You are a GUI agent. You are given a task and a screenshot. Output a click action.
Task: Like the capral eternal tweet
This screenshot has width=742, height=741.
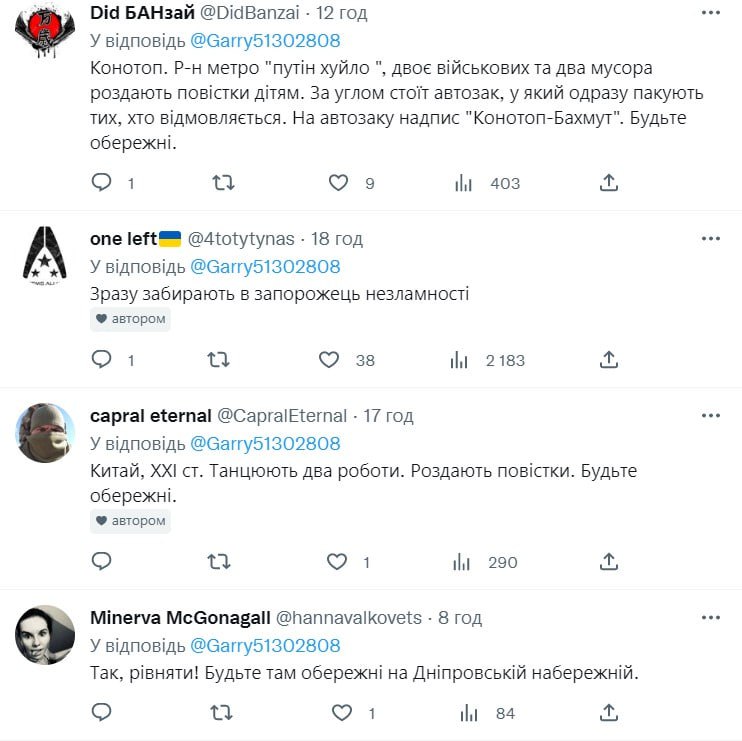338,562
